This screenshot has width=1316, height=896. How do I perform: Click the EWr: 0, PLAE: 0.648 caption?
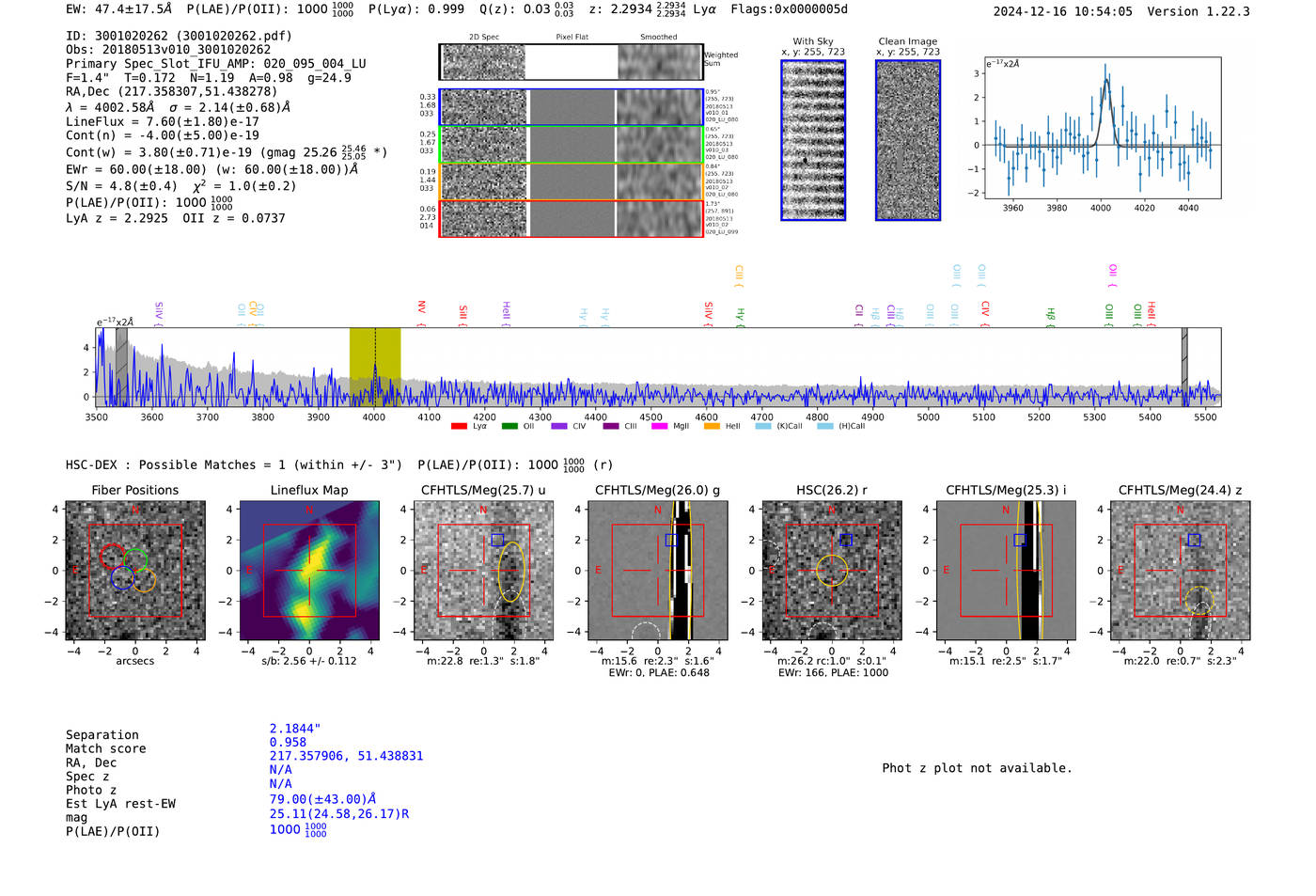coord(659,673)
